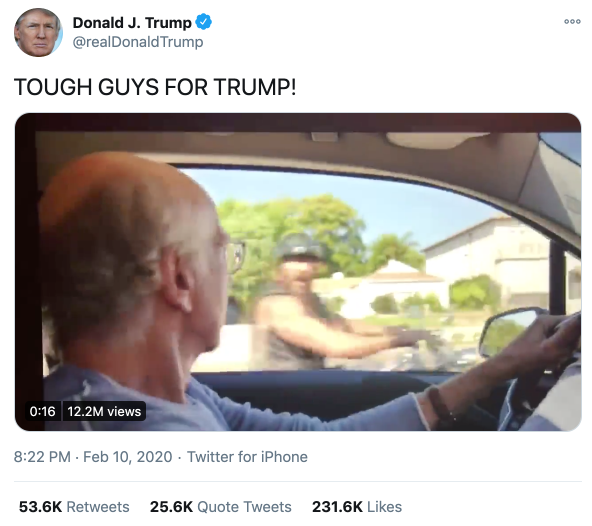The width and height of the screenshot is (592, 526).
Task: Play the embedded video
Action: (298, 272)
